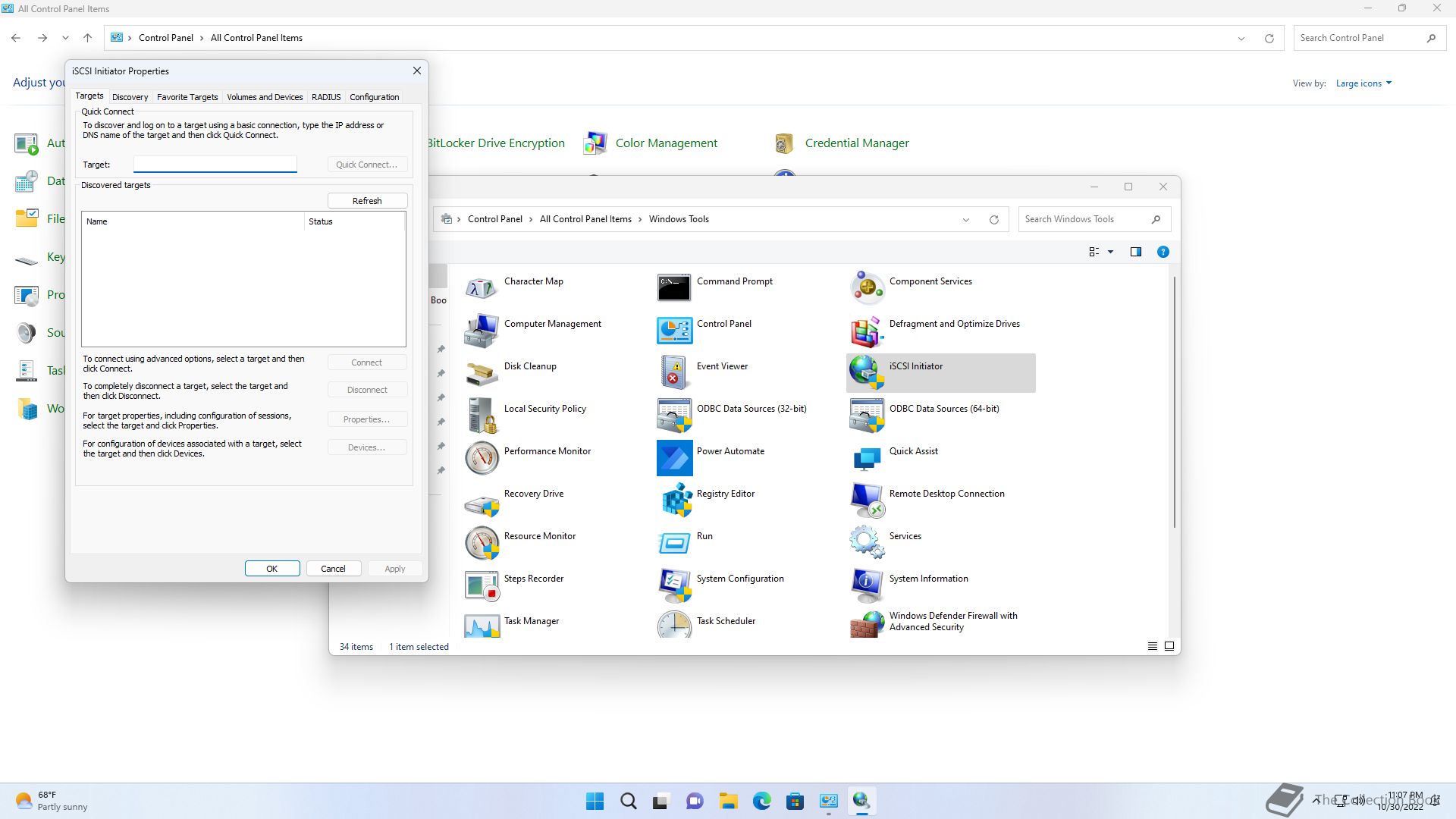
Task: Open ODBC Data Sources (32-bit)
Action: click(x=673, y=415)
